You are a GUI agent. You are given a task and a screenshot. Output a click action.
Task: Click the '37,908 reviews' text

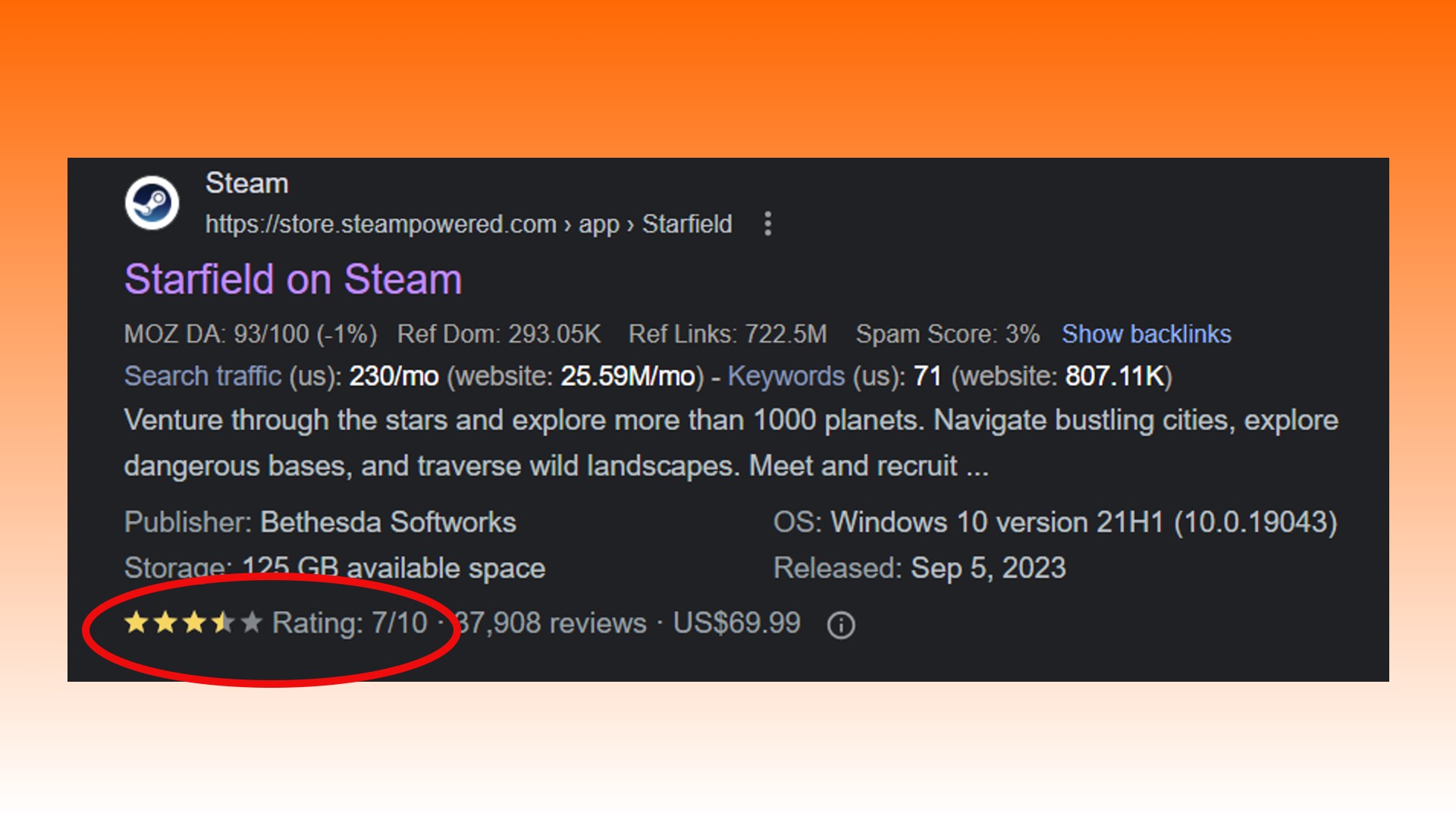pos(551,623)
